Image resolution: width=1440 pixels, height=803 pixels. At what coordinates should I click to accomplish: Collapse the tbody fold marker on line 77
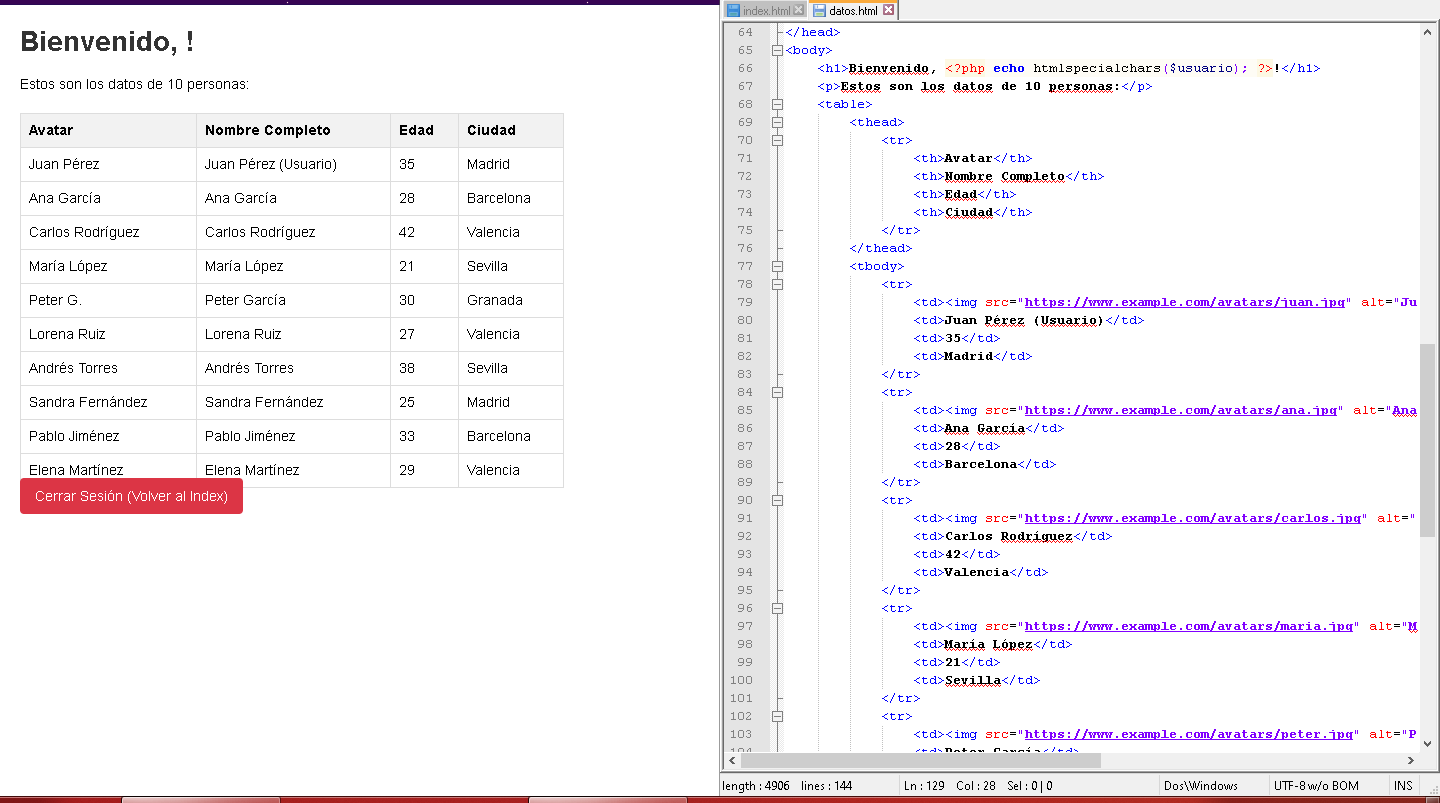coord(777,266)
